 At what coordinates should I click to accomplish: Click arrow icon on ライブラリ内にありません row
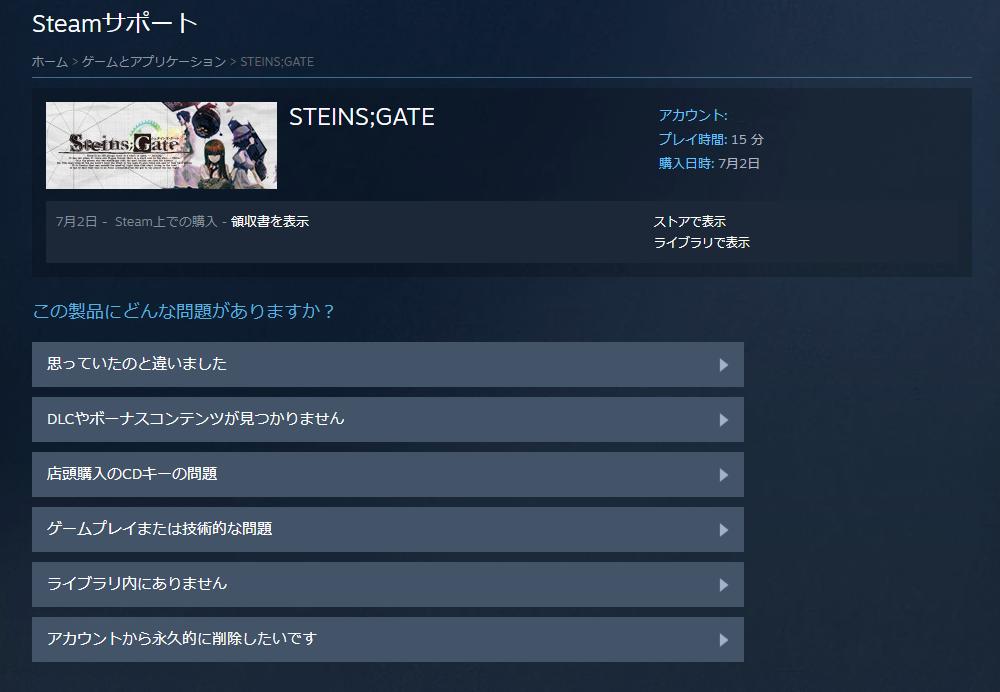(724, 585)
